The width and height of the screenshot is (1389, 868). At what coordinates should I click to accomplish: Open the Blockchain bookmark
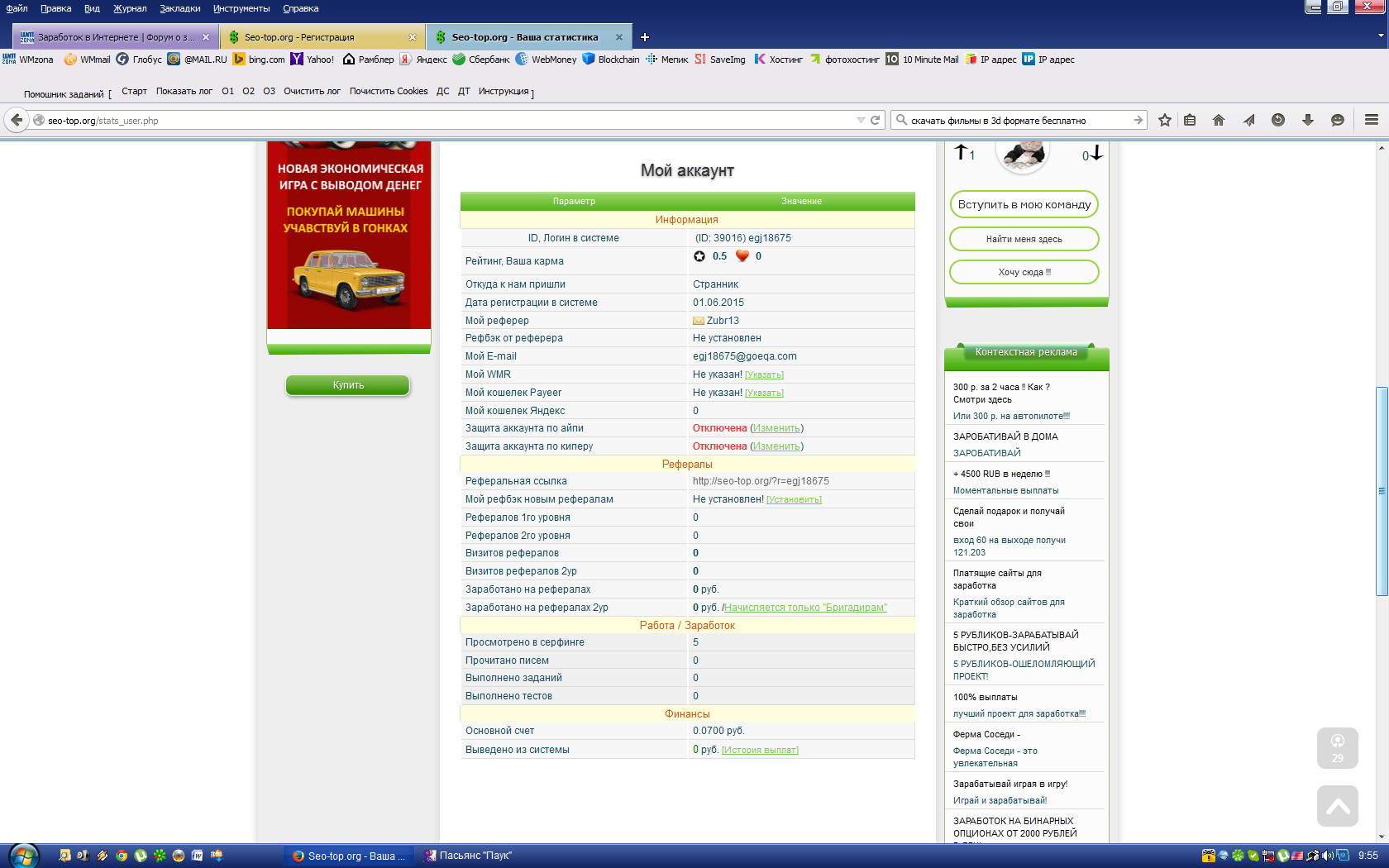[x=611, y=60]
